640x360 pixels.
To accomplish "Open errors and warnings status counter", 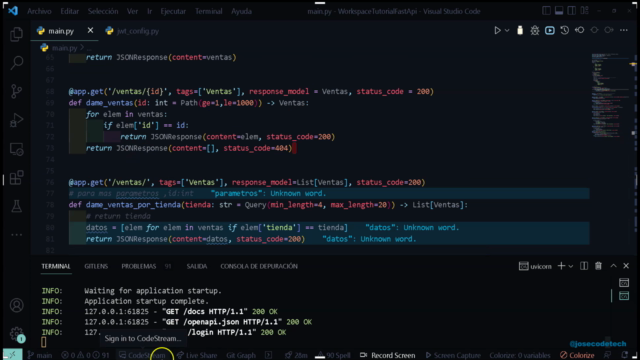I will 85,355.
